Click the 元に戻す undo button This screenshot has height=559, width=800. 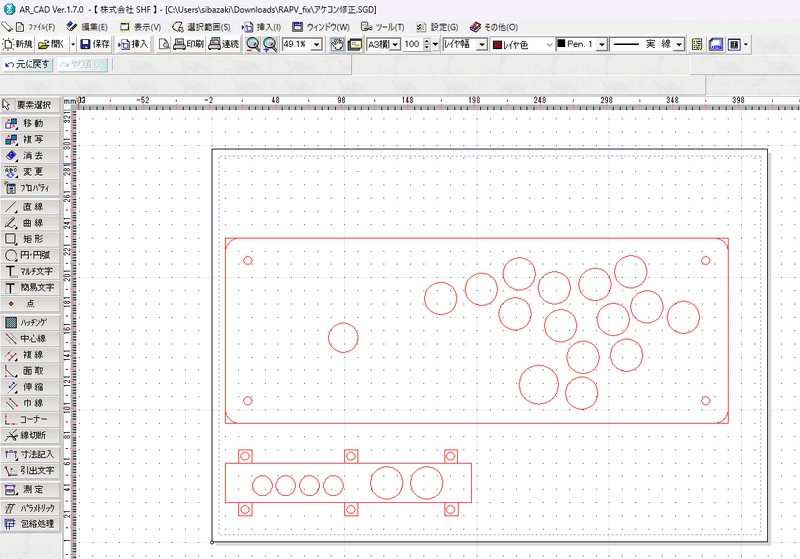[28, 64]
